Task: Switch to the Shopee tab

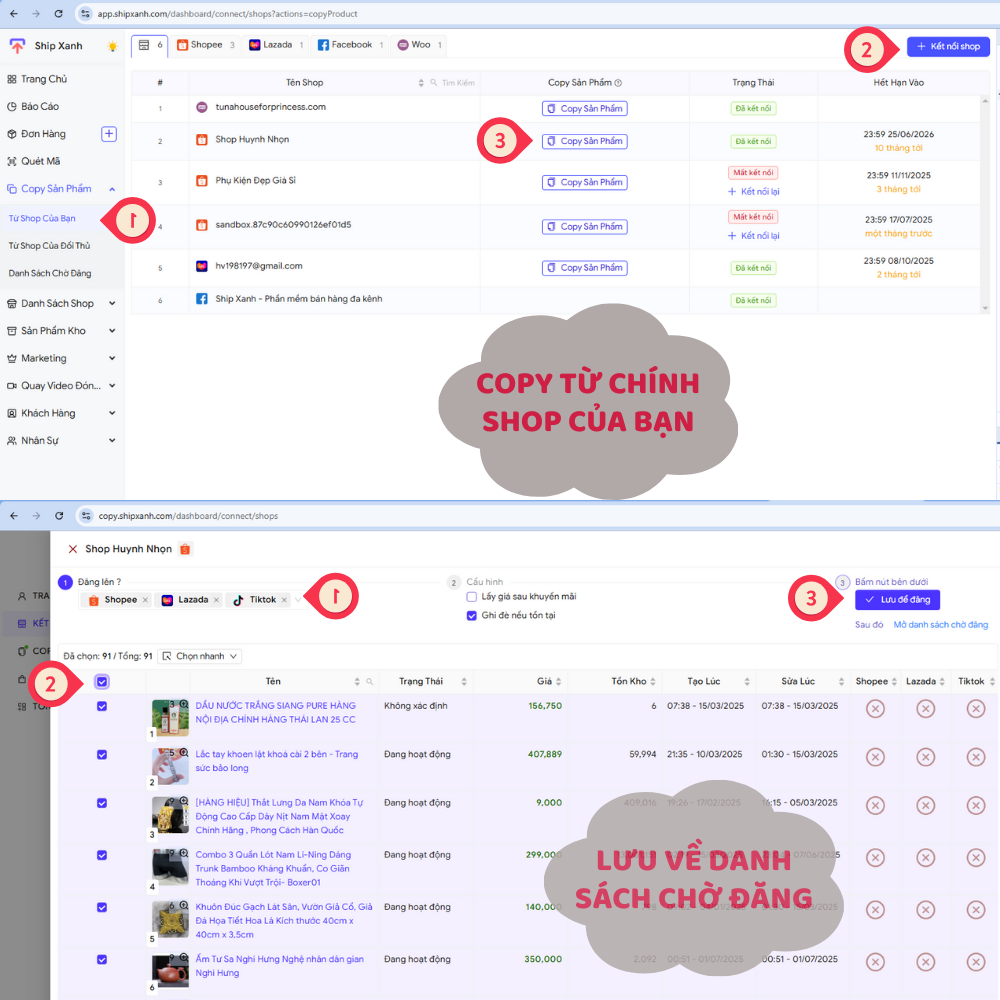Action: click(205, 45)
